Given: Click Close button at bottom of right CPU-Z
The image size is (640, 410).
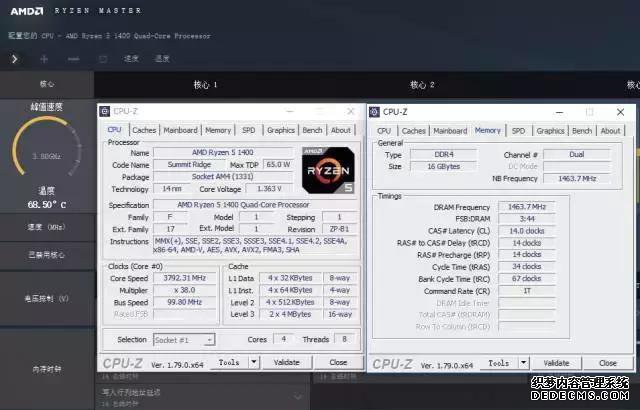Looking at the screenshot, I should click(x=608, y=363).
